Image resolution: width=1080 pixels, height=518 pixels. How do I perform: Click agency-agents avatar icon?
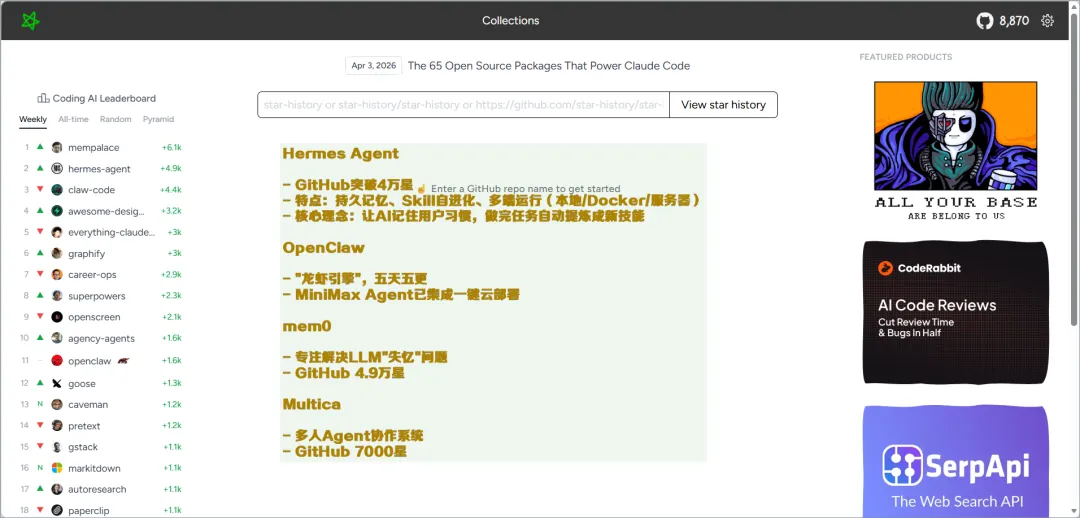coord(57,338)
